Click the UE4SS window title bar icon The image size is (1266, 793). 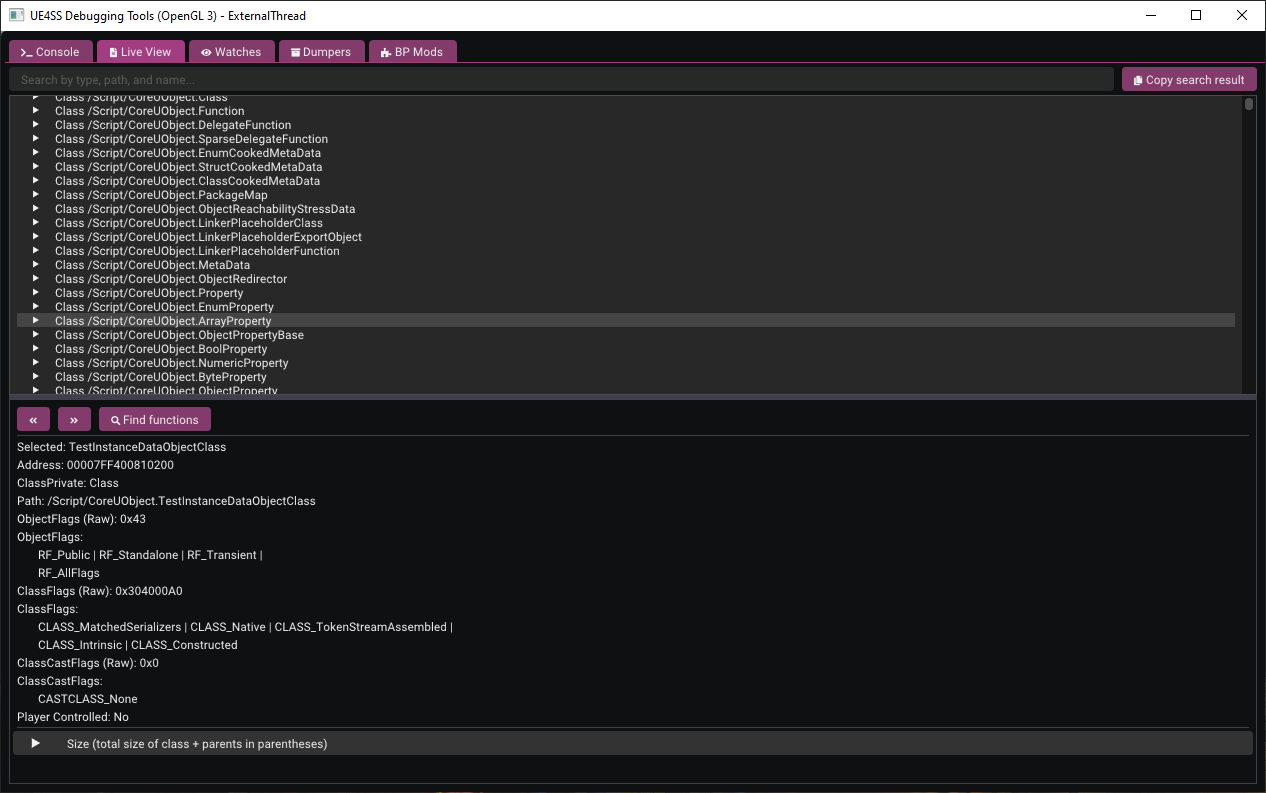tap(16, 15)
